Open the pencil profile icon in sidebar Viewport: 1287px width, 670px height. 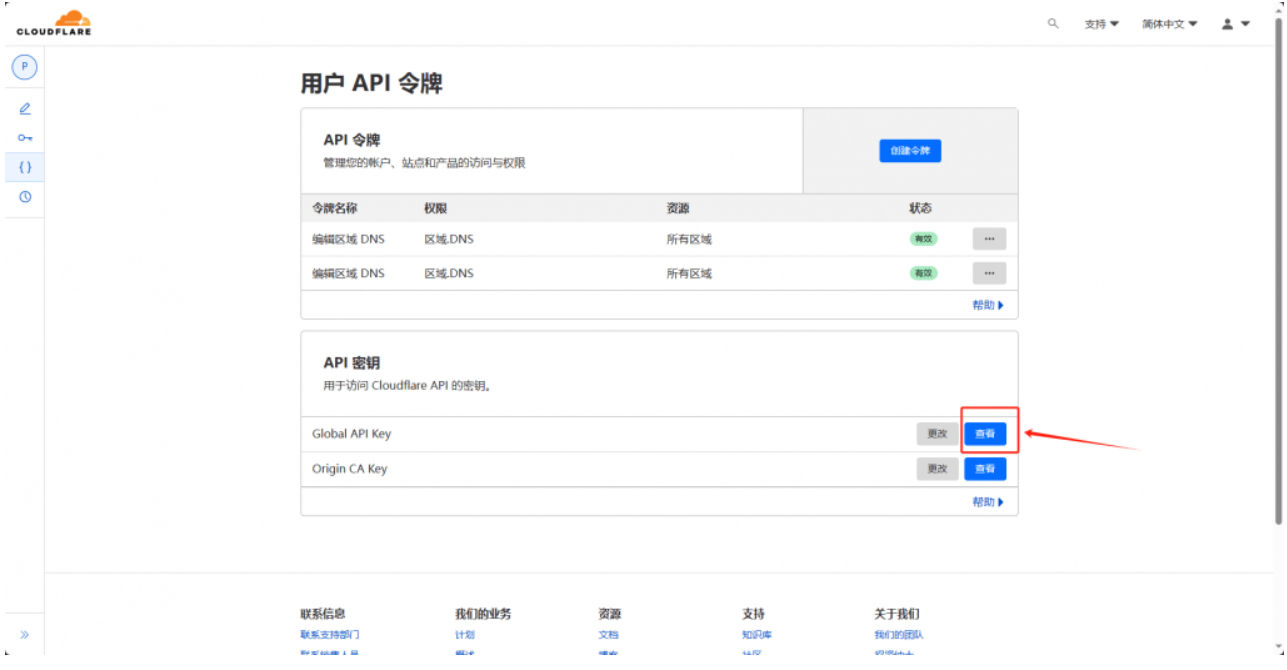pyautogui.click(x=25, y=108)
